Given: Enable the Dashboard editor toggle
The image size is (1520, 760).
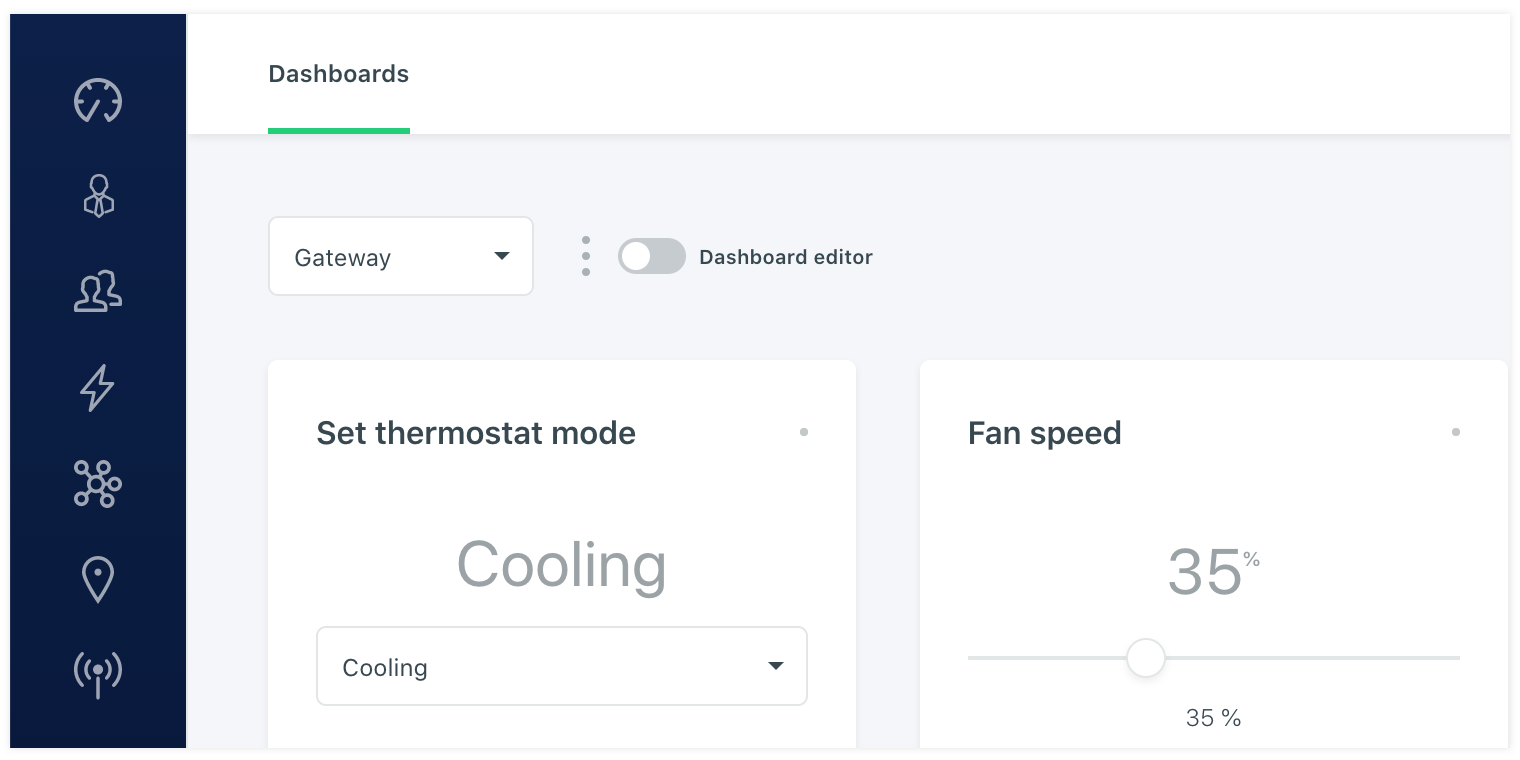Looking at the screenshot, I should pyautogui.click(x=651, y=256).
